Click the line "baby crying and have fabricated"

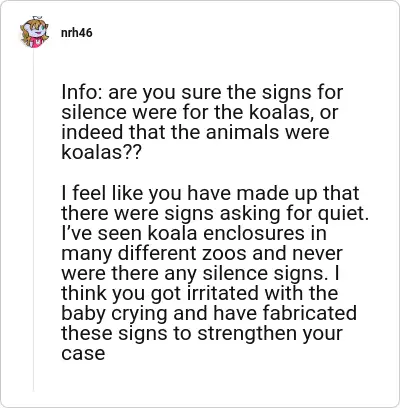(x=209, y=313)
